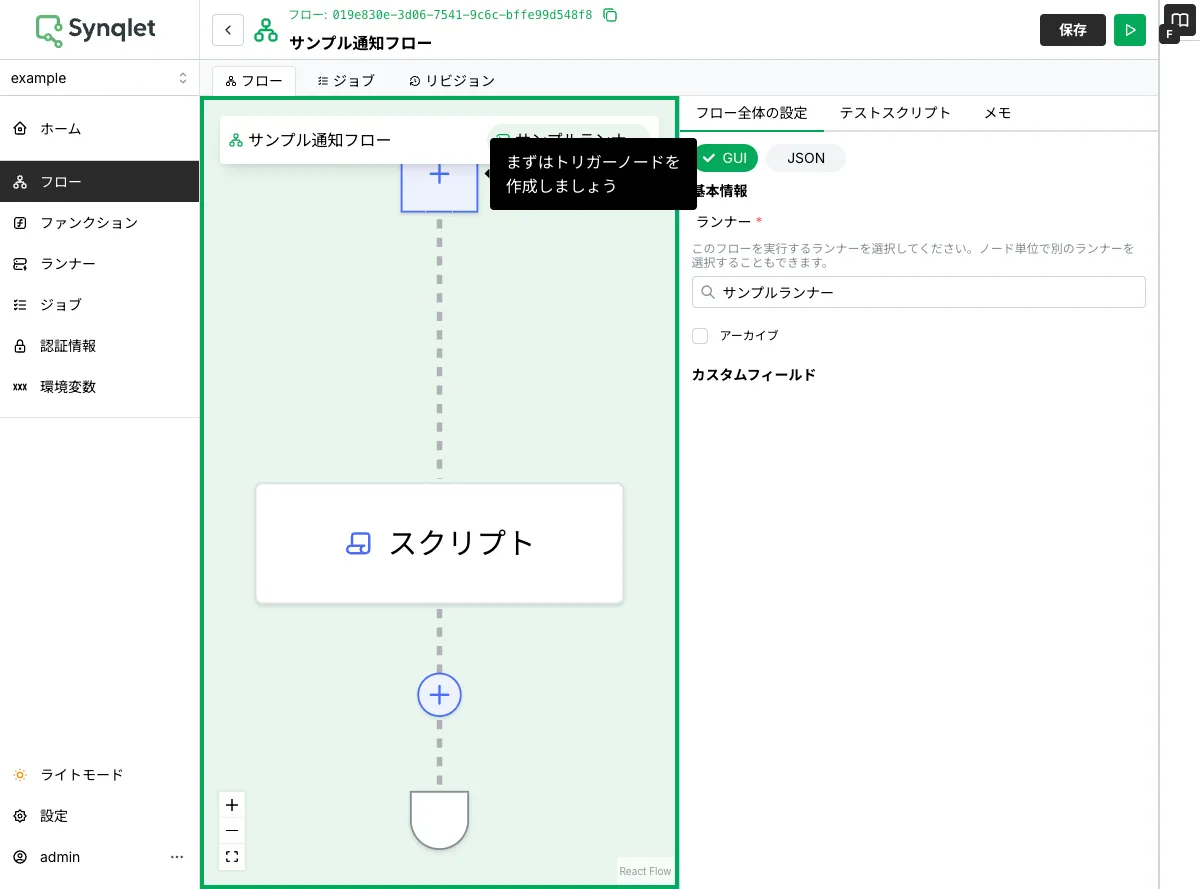The image size is (1200, 889).
Task: Select JSON mode toggle
Action: click(806, 158)
